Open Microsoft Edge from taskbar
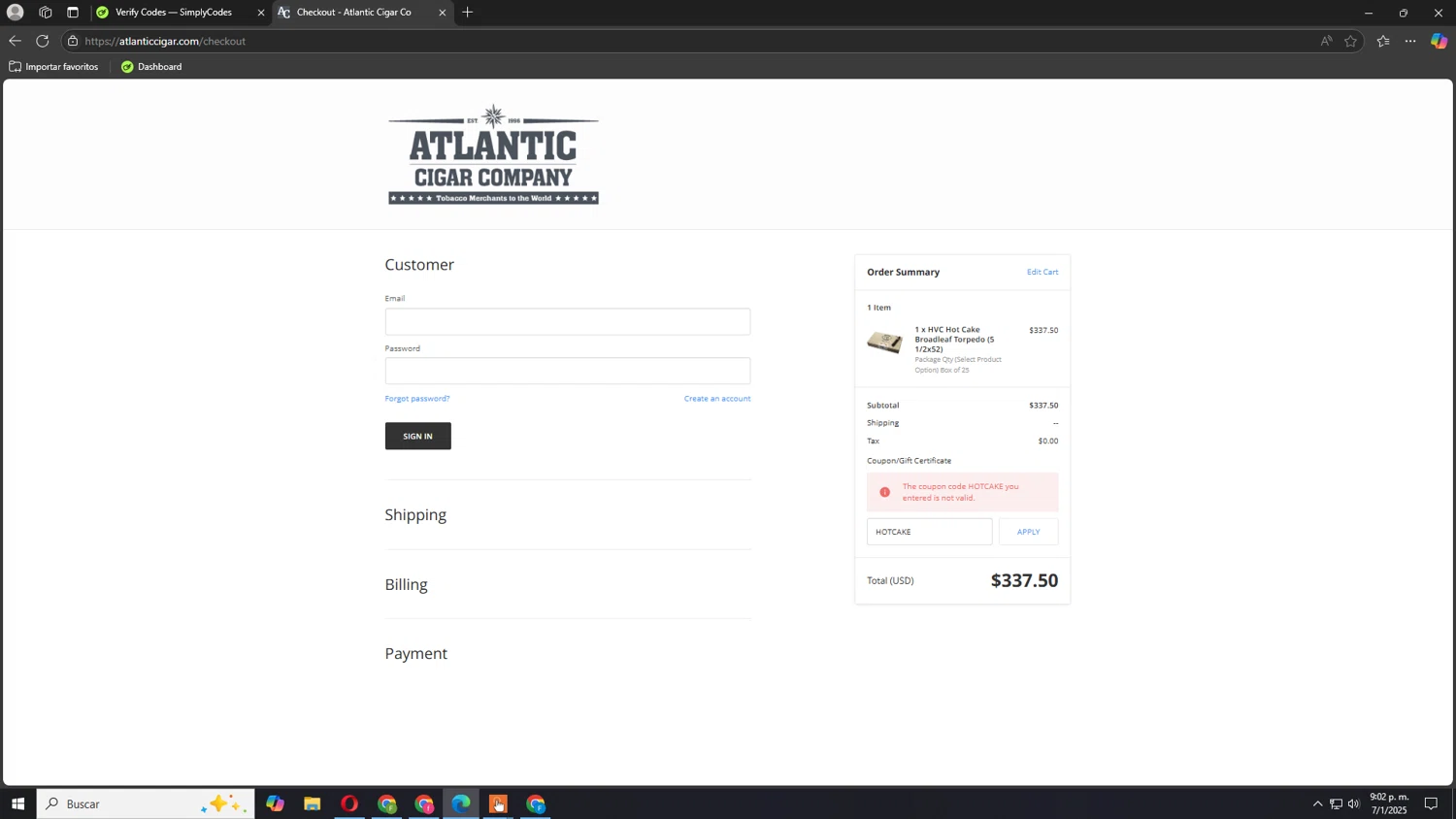This screenshot has height=819, width=1456. click(x=461, y=803)
